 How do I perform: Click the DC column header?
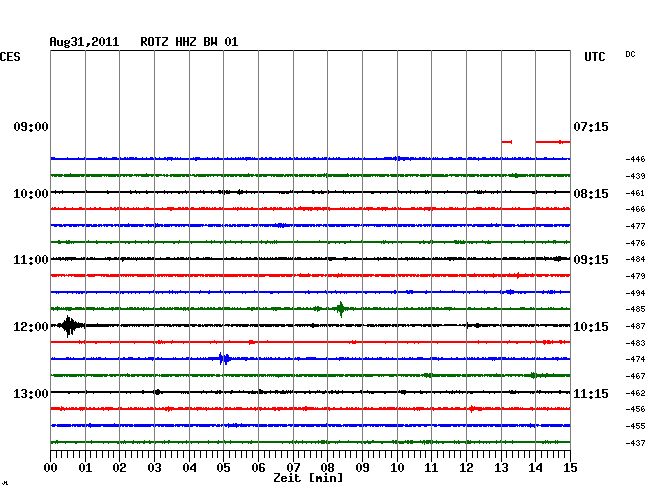tap(630, 54)
